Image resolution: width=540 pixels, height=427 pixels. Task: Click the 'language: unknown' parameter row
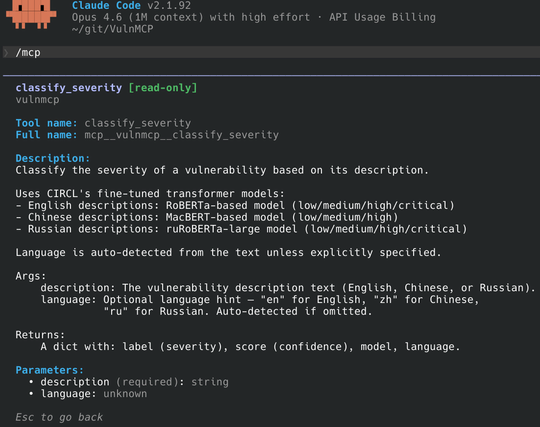(x=88, y=394)
